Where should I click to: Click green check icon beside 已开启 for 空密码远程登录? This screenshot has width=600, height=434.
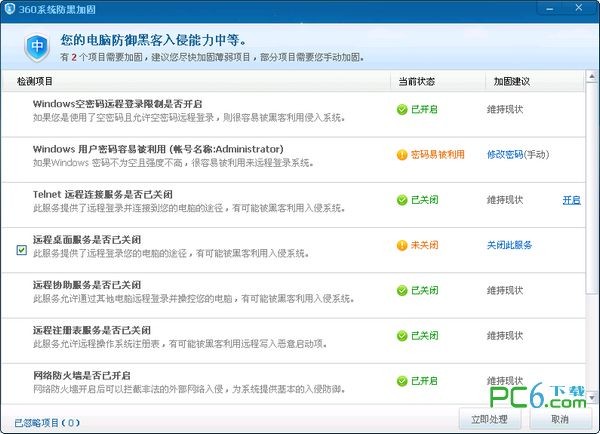(x=402, y=109)
